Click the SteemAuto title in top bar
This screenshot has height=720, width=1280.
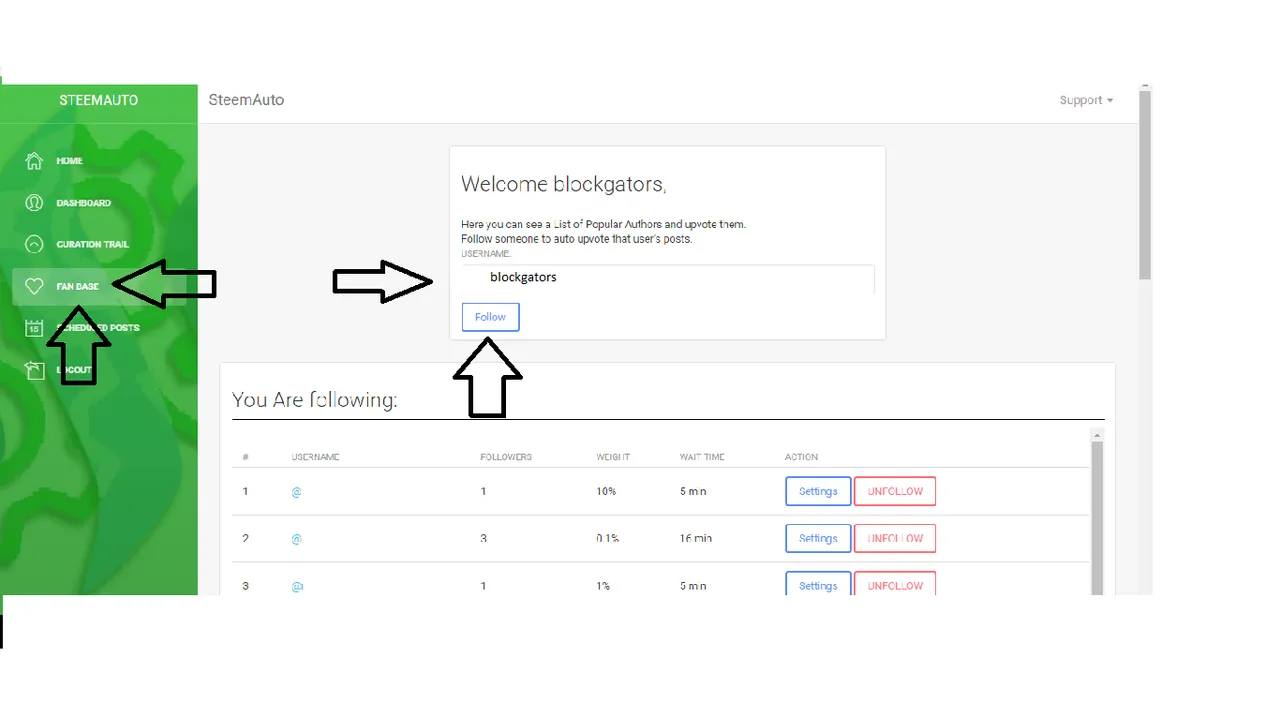pos(246,100)
